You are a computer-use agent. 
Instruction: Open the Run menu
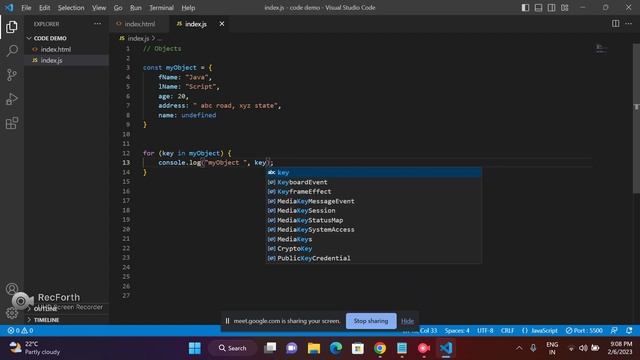click(x=136, y=8)
